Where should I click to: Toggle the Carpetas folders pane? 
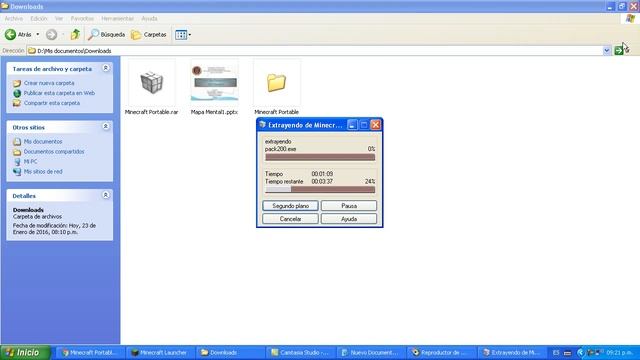click(x=149, y=35)
